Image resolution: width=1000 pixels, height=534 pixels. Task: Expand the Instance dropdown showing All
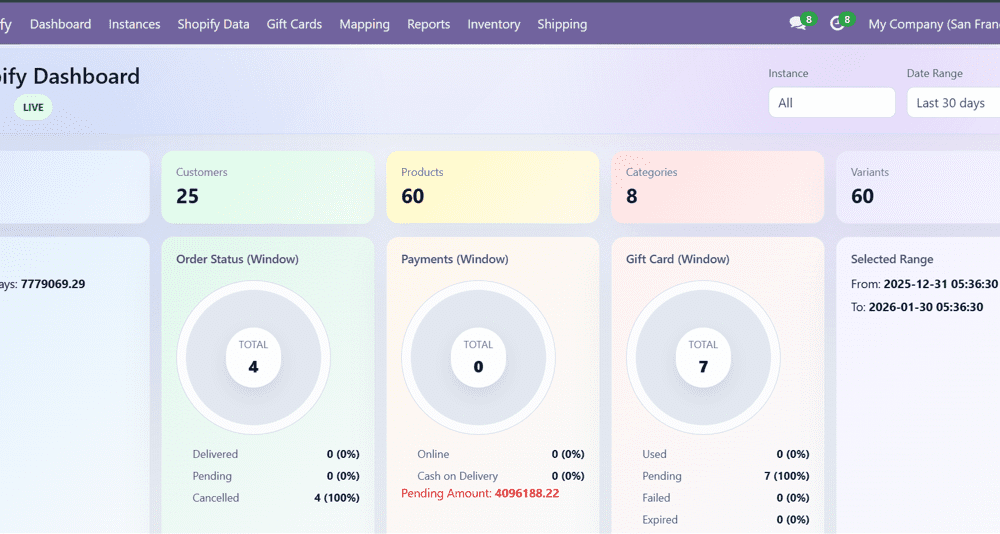point(831,103)
